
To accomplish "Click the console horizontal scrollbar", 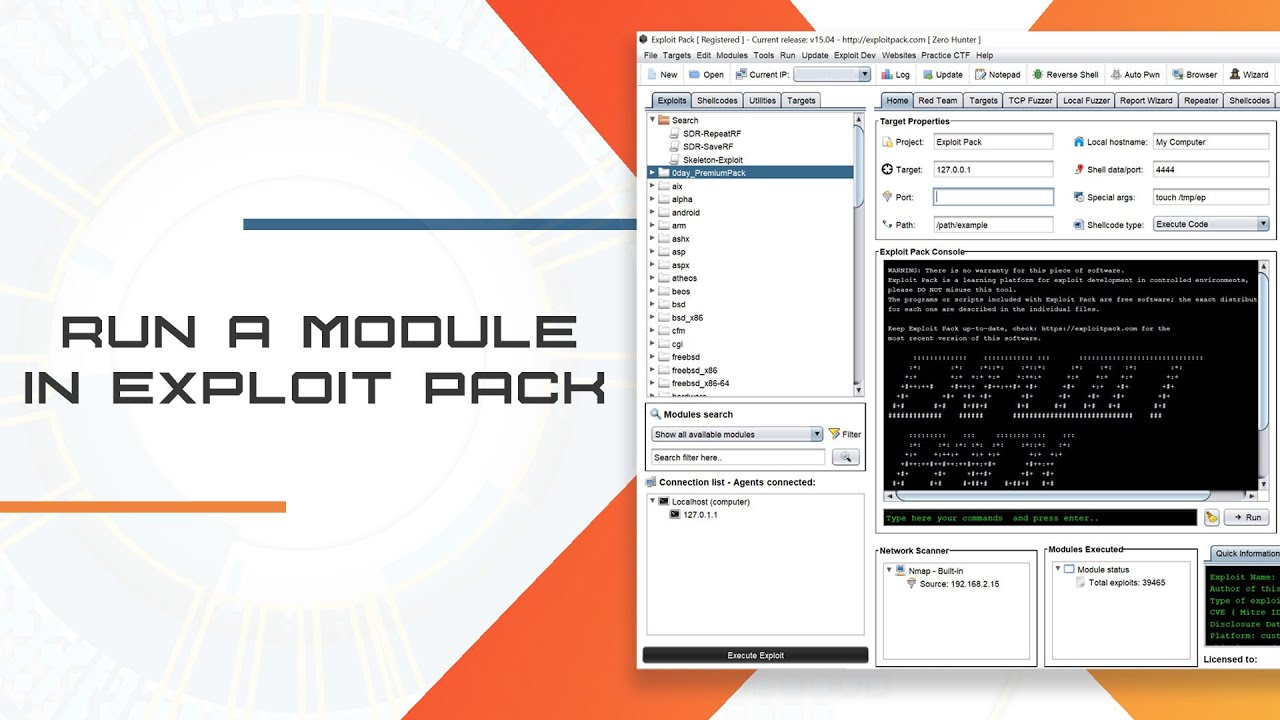I will tap(1053, 495).
